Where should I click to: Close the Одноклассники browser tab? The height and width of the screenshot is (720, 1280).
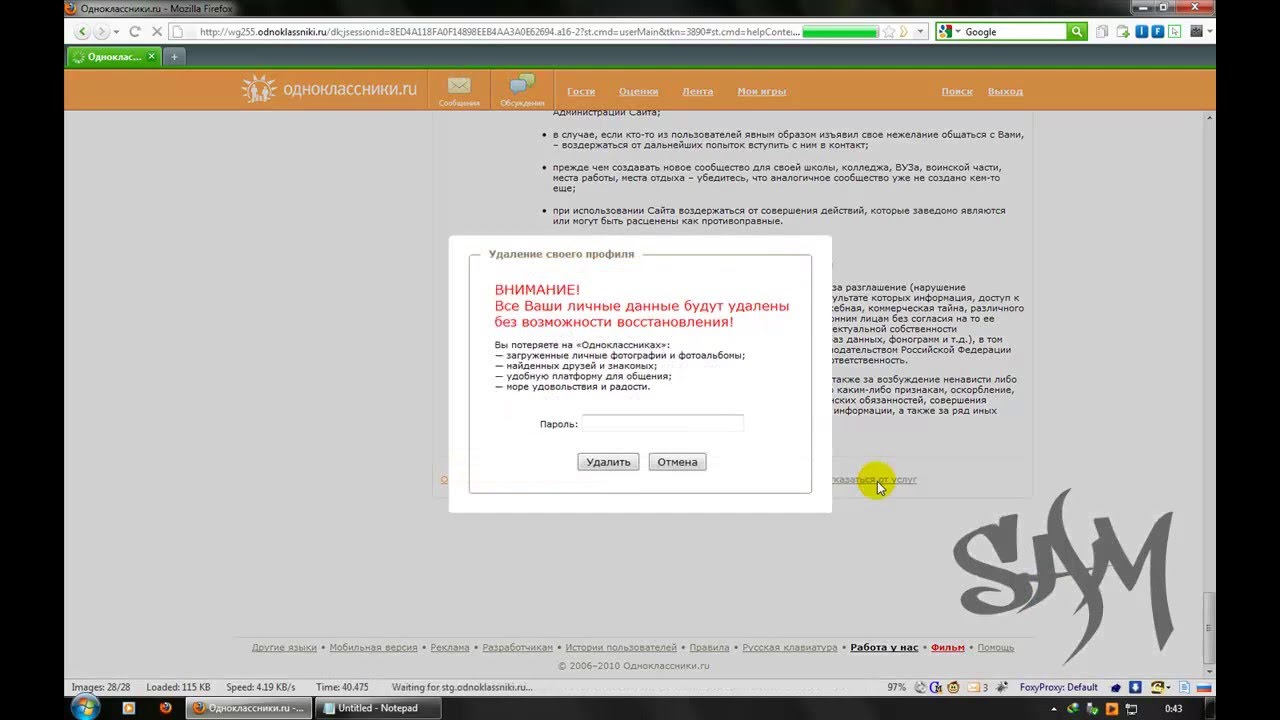click(152, 57)
